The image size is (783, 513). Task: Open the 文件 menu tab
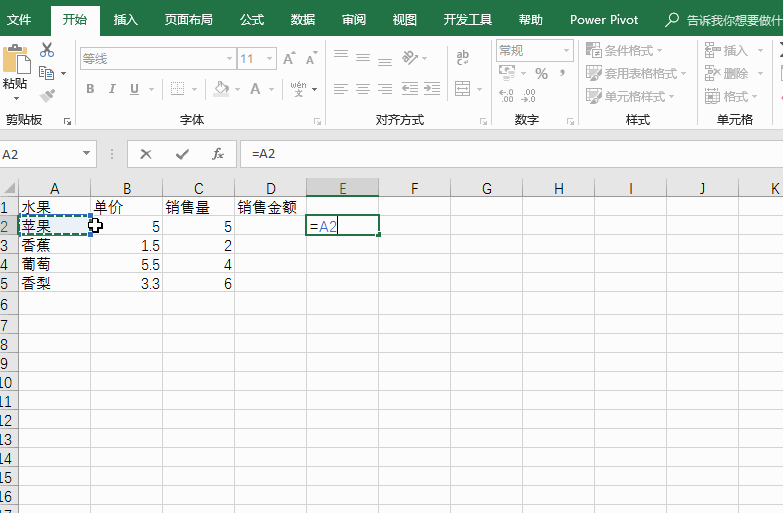pyautogui.click(x=19, y=19)
